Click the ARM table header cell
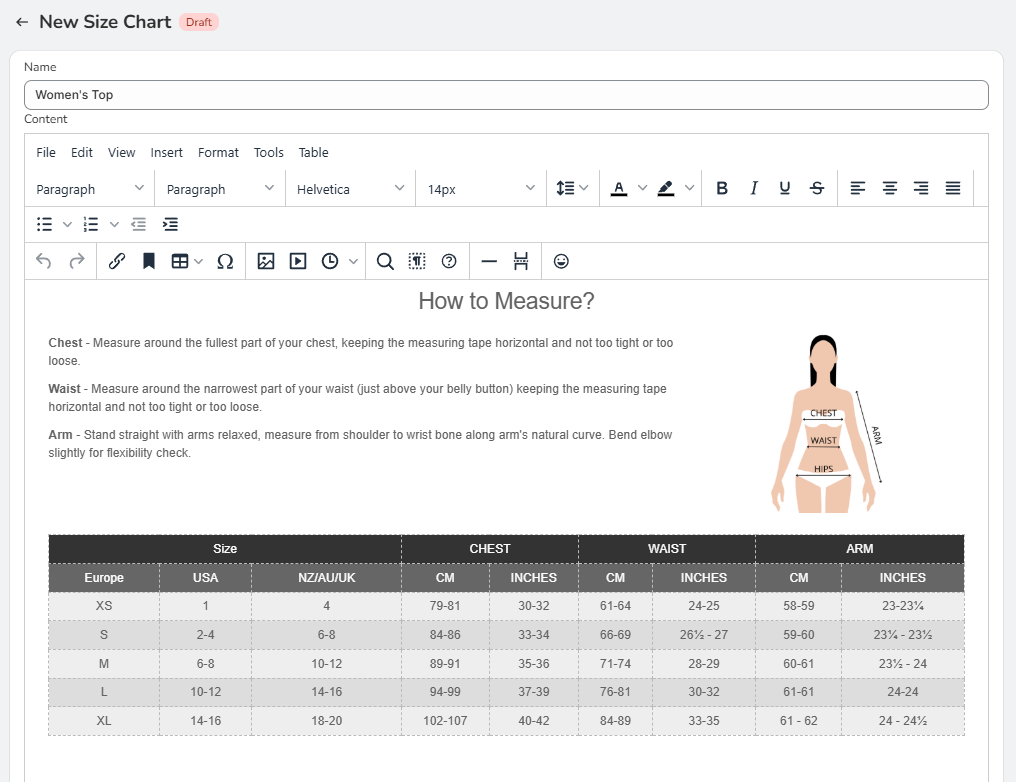Screen dimensions: 1016x782 coord(860,549)
